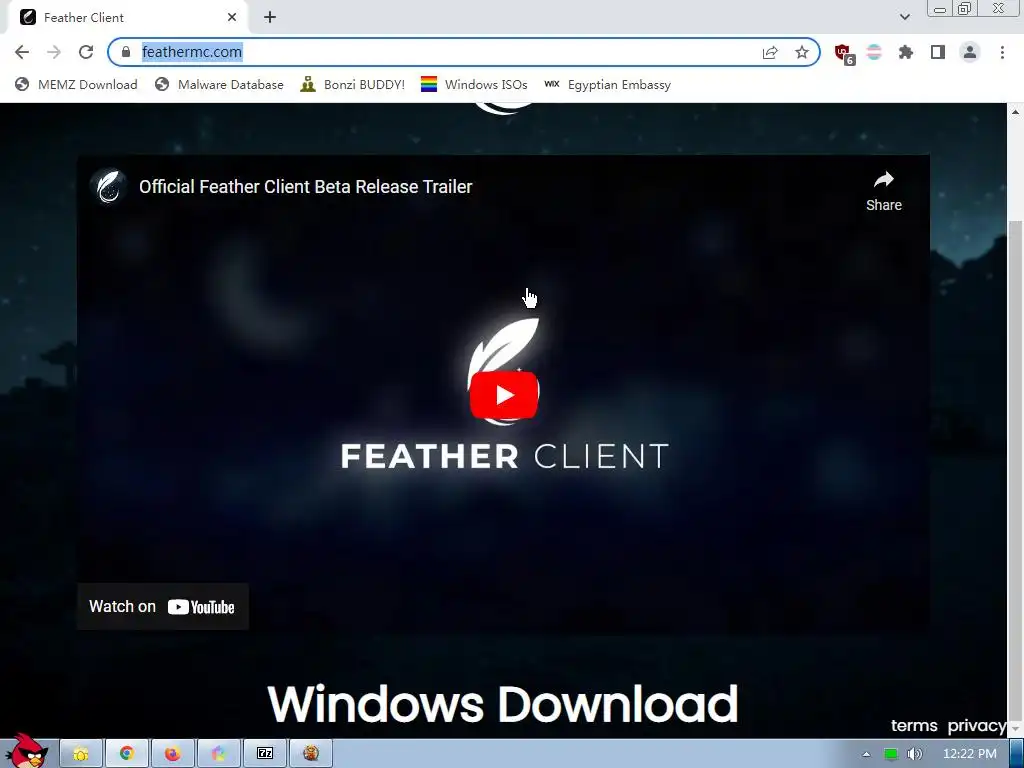Open the Egyptian Embassy bookmark
1024x768 pixels.
pyautogui.click(x=607, y=84)
